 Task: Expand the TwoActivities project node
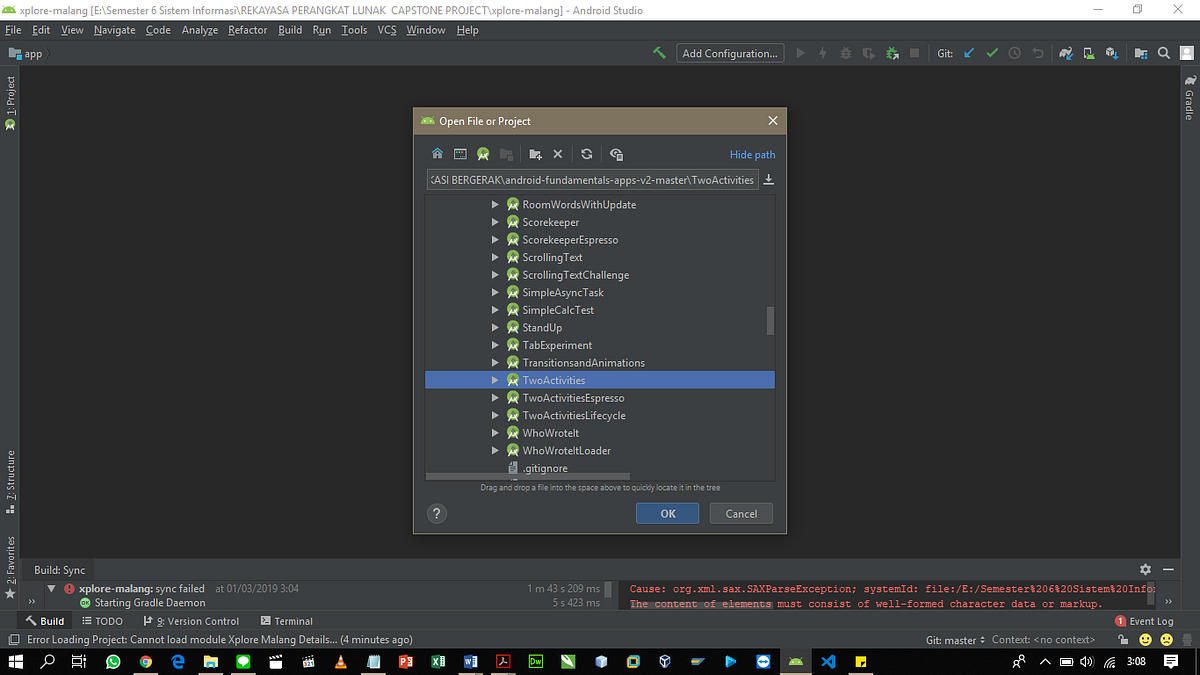coord(494,380)
